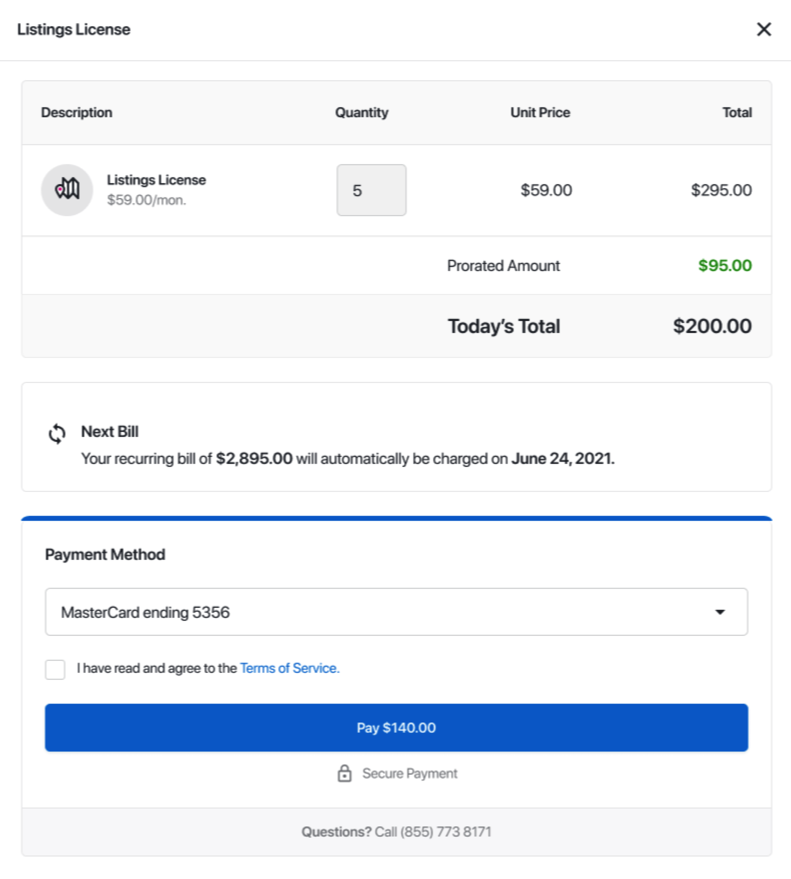This screenshot has height=879, width=791.
Task: Open the MasterCard ending 5356 dropdown
Action: click(x=396, y=612)
